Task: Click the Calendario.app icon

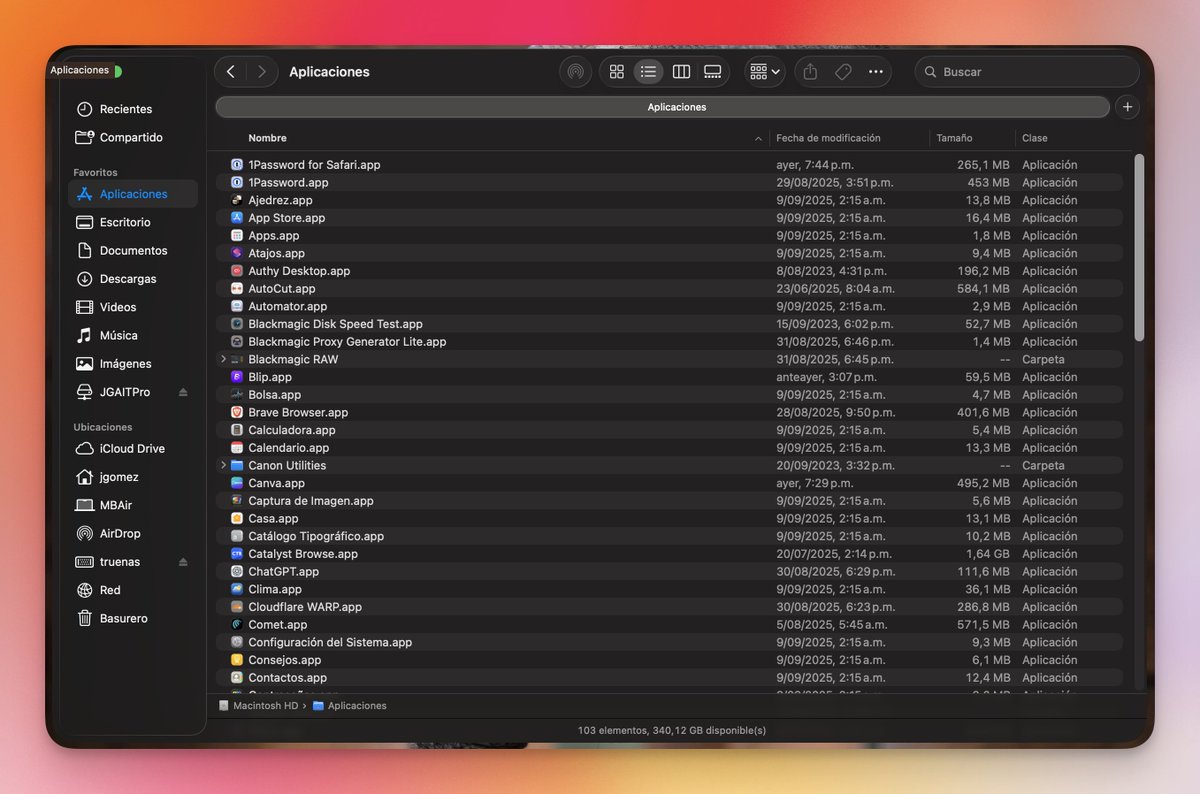Action: (237, 448)
